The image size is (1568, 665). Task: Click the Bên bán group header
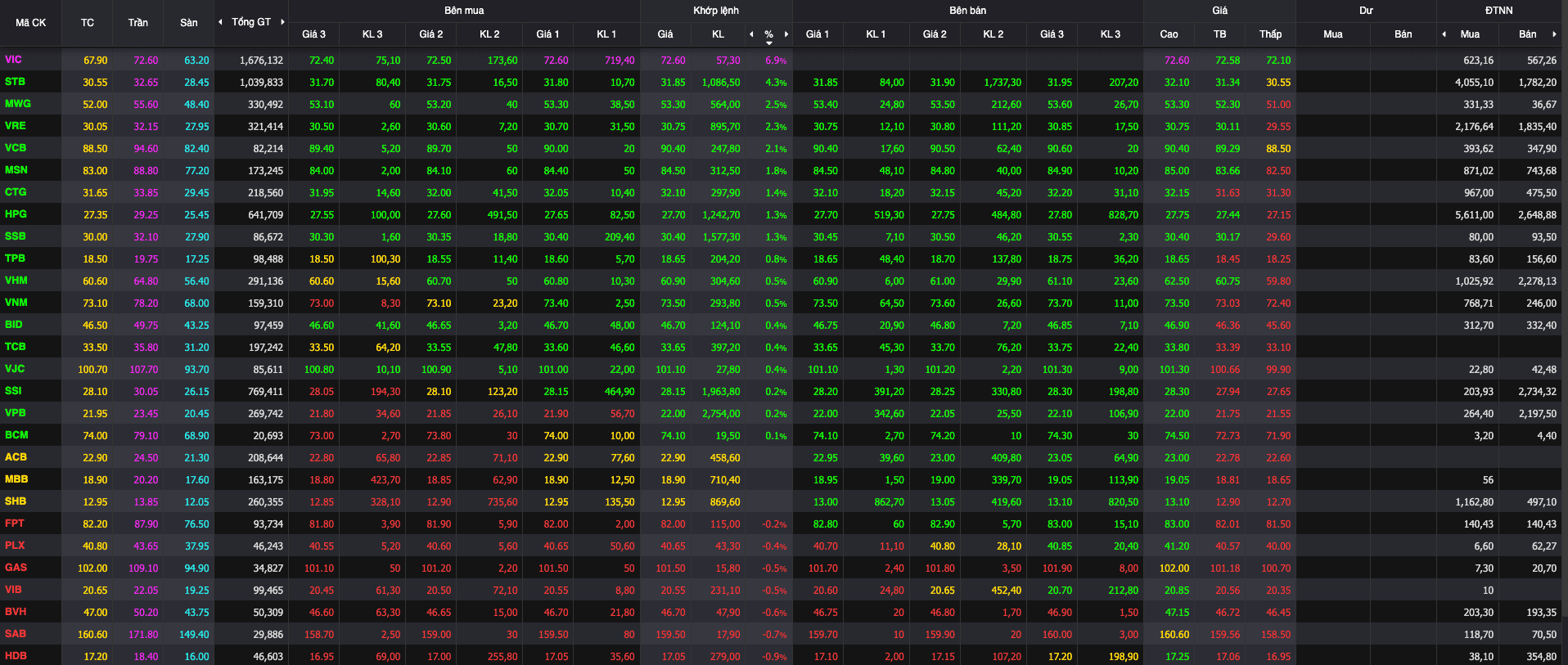click(x=967, y=11)
